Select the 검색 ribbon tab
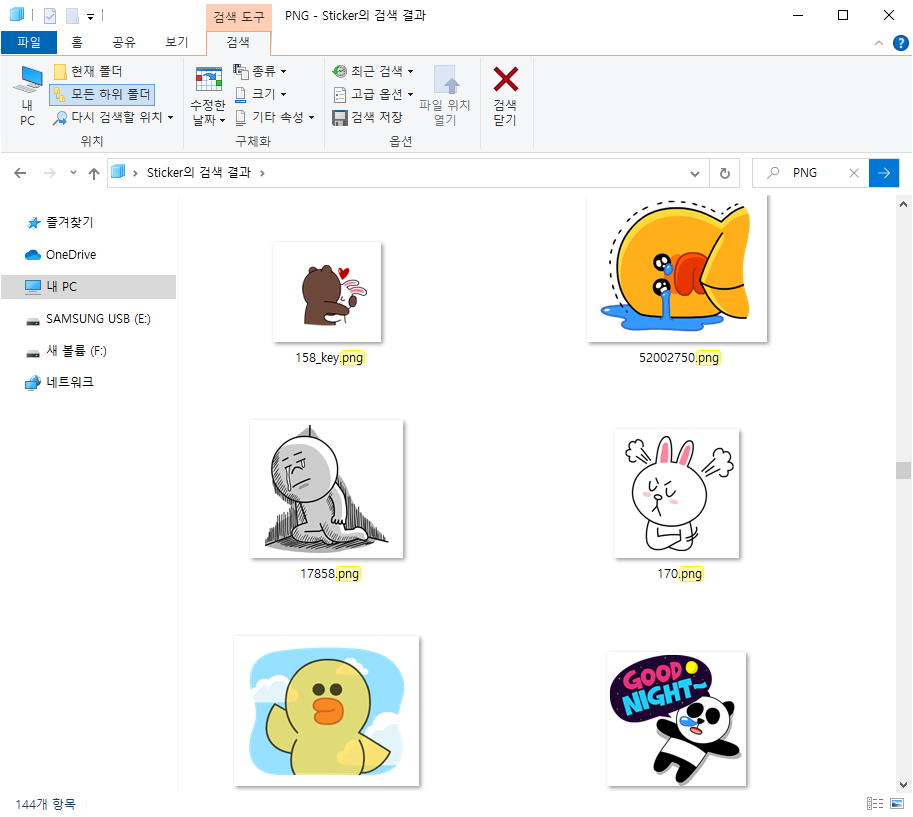Viewport: 913px width, 817px height. tap(238, 43)
